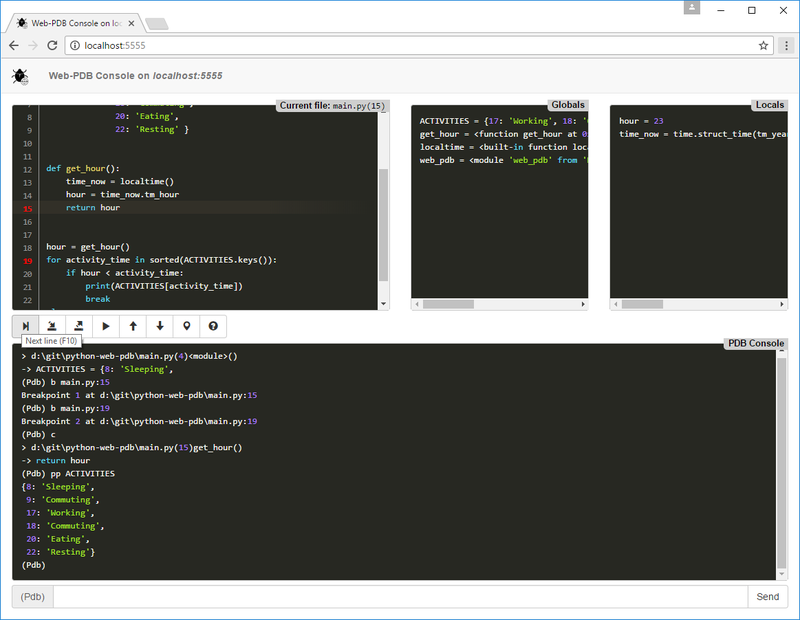This screenshot has width=800, height=620.
Task: Open the help question mark icon
Action: point(213,326)
